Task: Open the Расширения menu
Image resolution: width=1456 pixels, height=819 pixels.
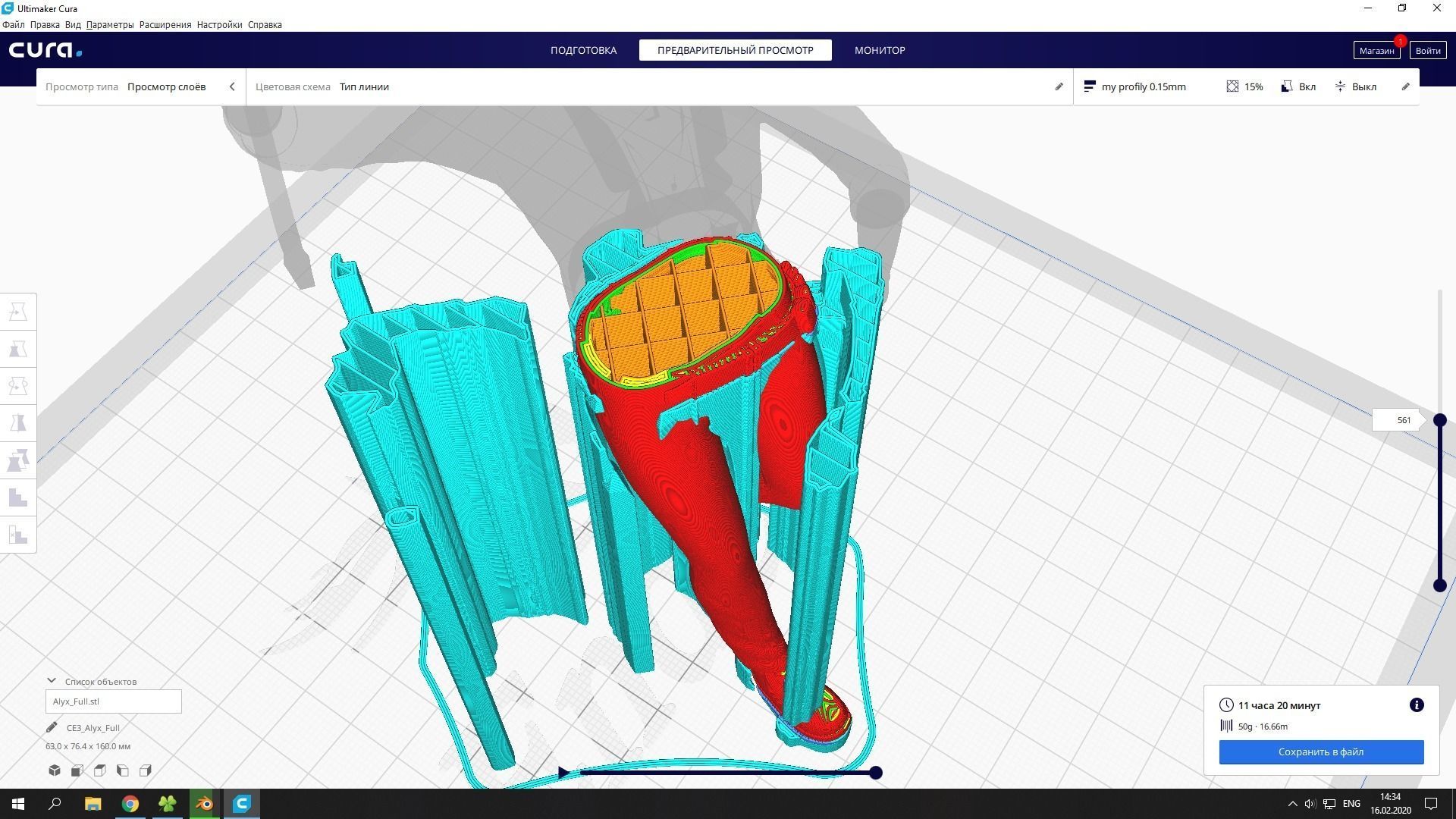Action: click(x=165, y=24)
